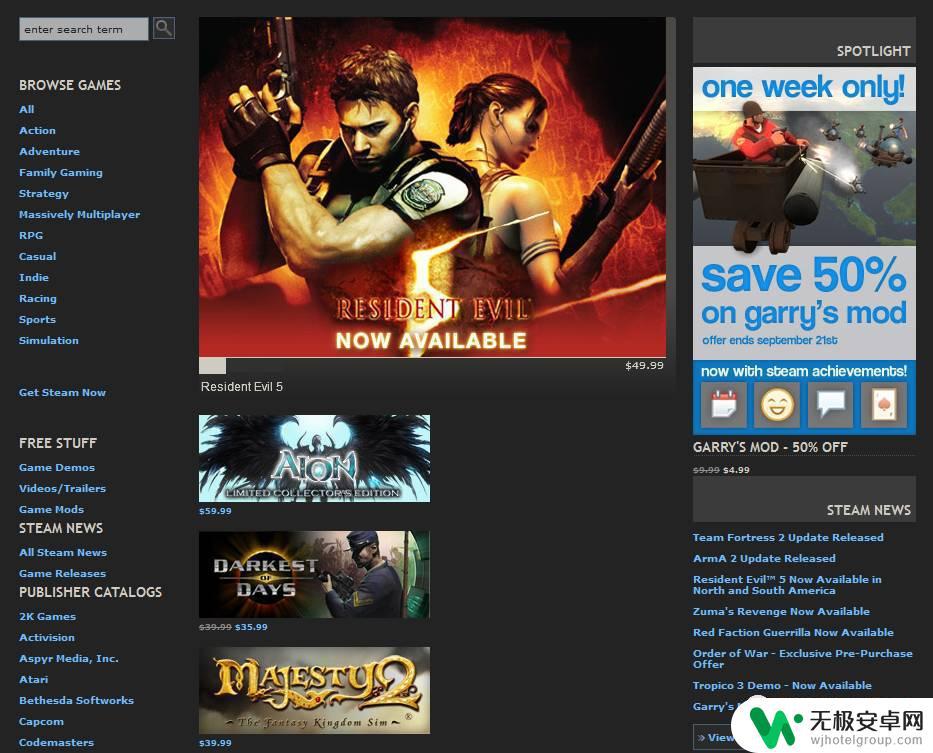Open the Capcom publisher catalog
Screen dimensions: 933x753
(x=42, y=721)
